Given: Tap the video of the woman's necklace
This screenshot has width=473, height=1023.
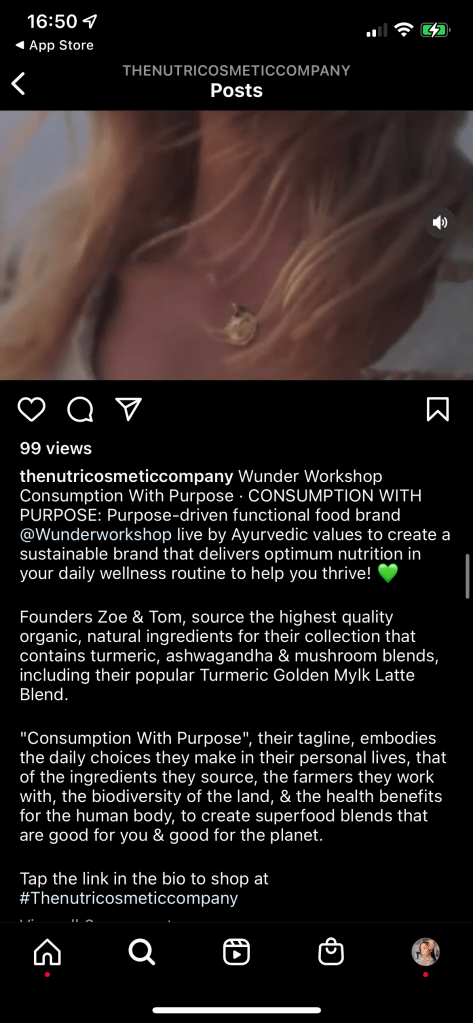Looking at the screenshot, I should (x=236, y=245).
